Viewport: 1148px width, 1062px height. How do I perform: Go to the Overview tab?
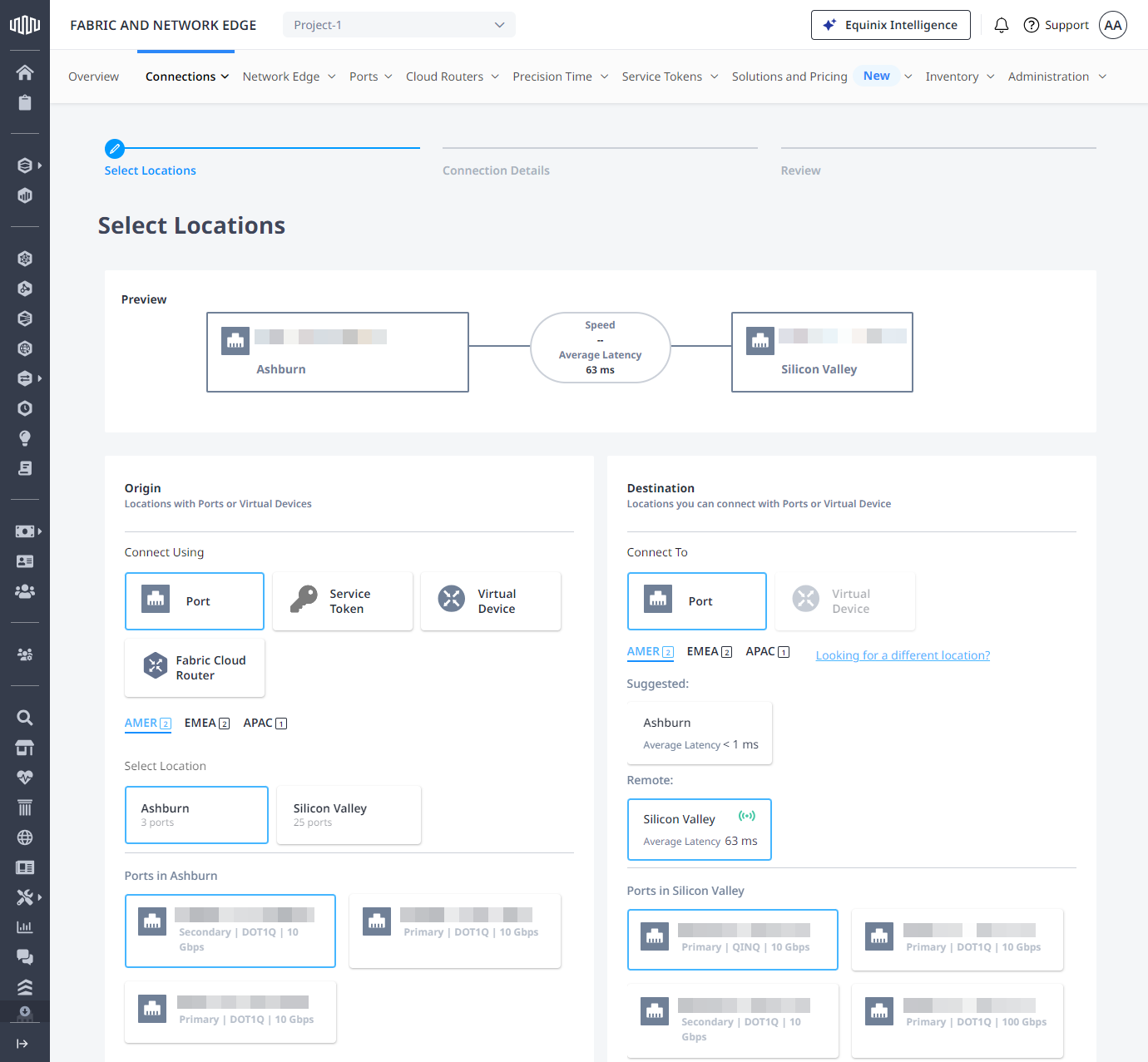click(93, 77)
